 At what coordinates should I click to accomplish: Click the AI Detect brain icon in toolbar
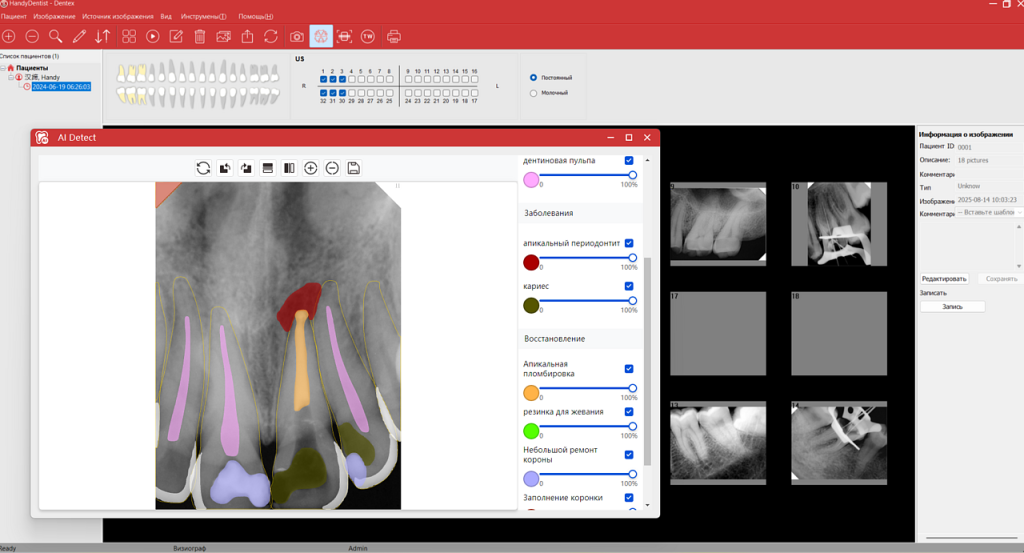(321, 37)
